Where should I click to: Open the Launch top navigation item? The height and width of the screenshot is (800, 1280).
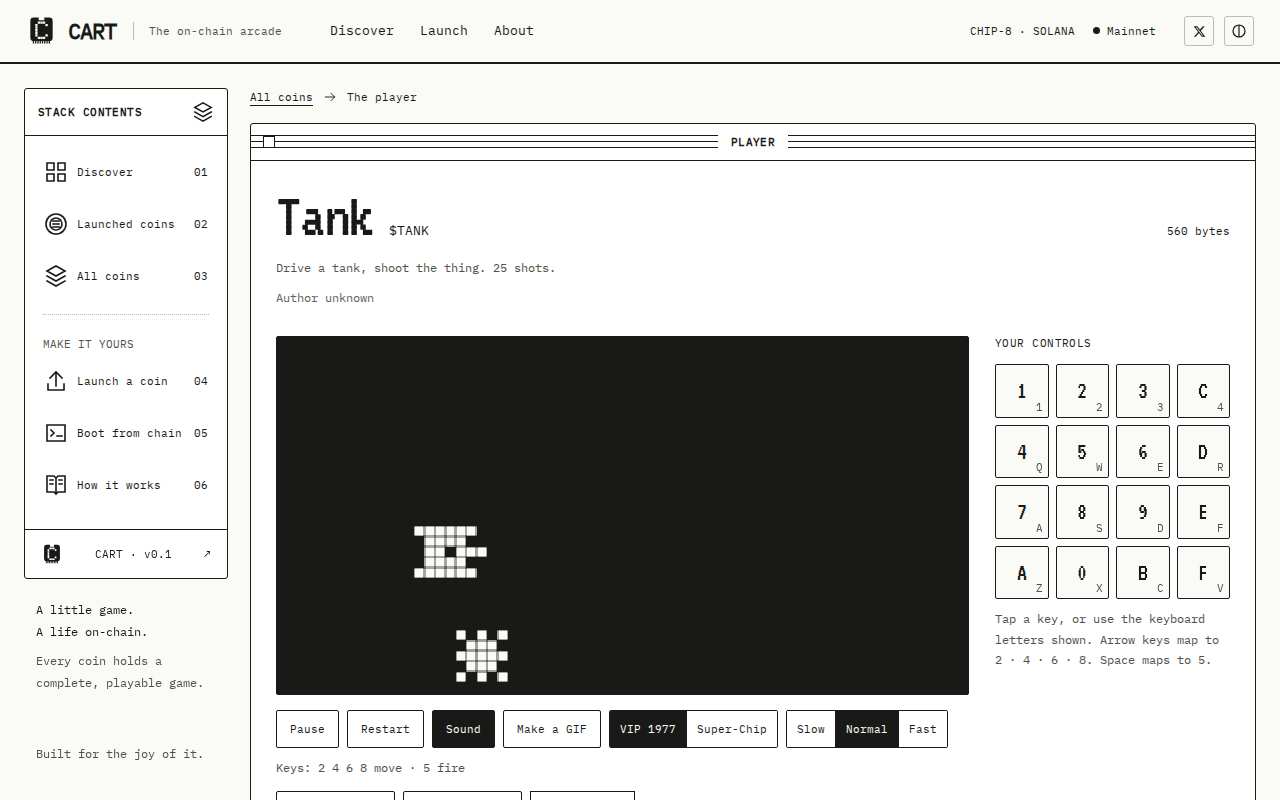(x=444, y=31)
